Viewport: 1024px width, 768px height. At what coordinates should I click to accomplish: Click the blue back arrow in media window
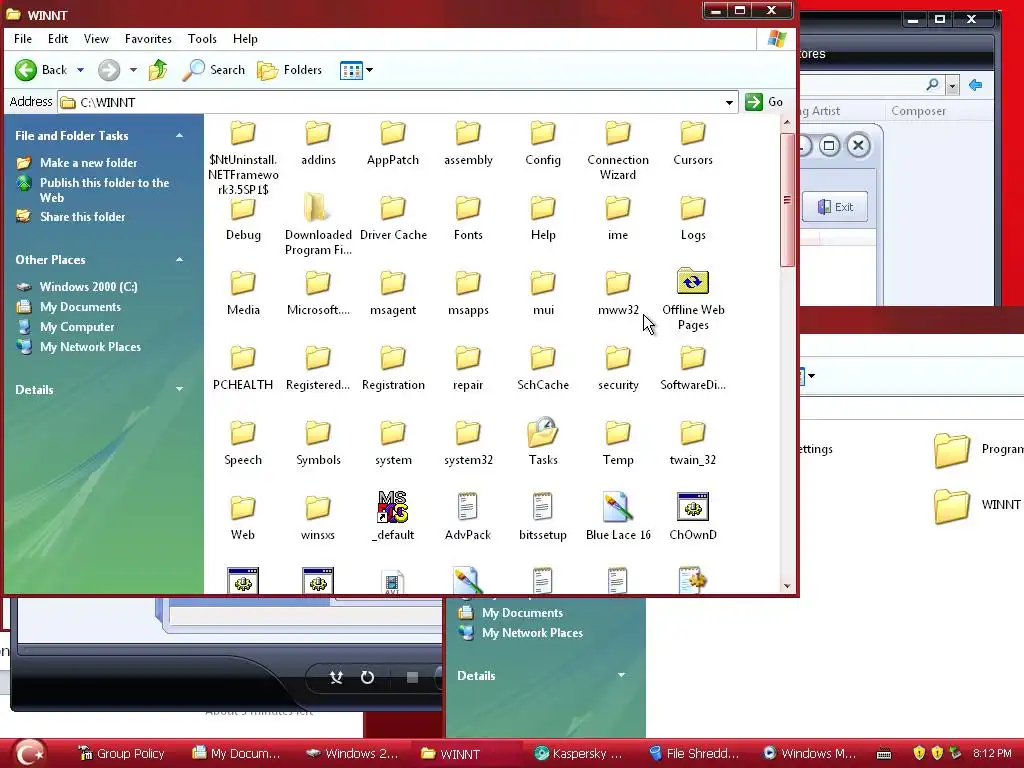[976, 85]
